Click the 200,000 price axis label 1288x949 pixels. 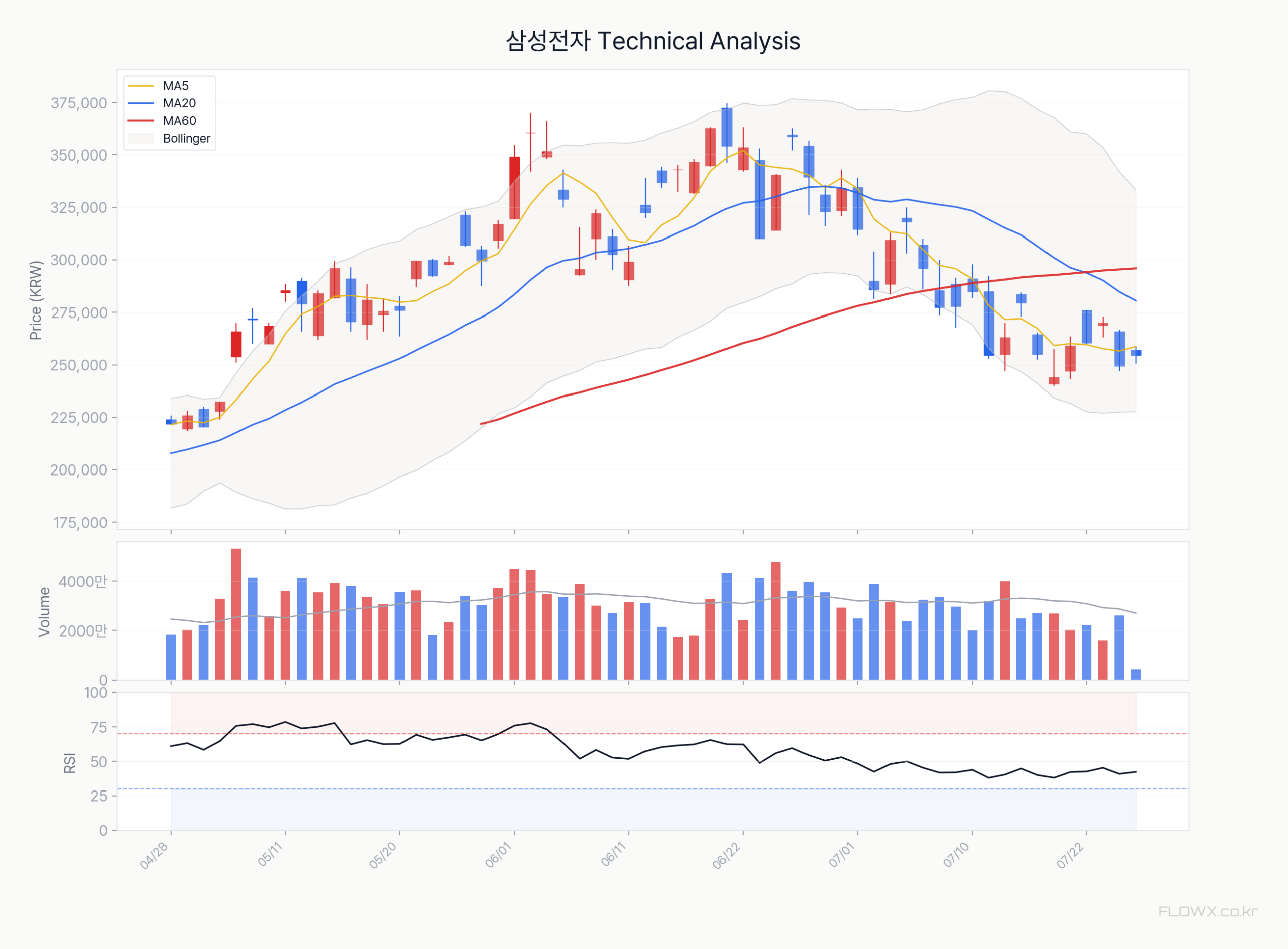(x=78, y=470)
